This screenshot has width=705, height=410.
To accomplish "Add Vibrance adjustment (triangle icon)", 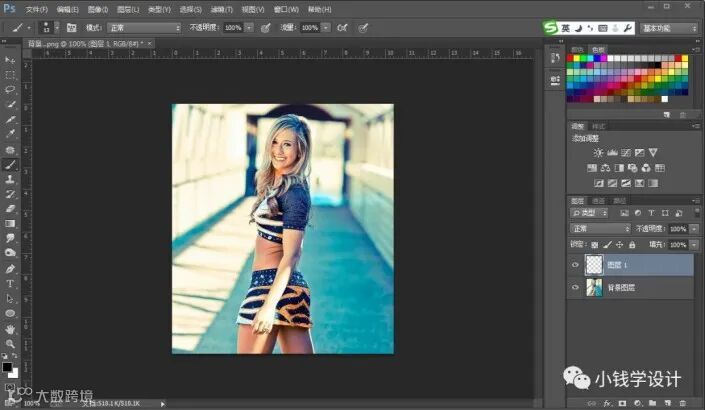I will point(653,153).
